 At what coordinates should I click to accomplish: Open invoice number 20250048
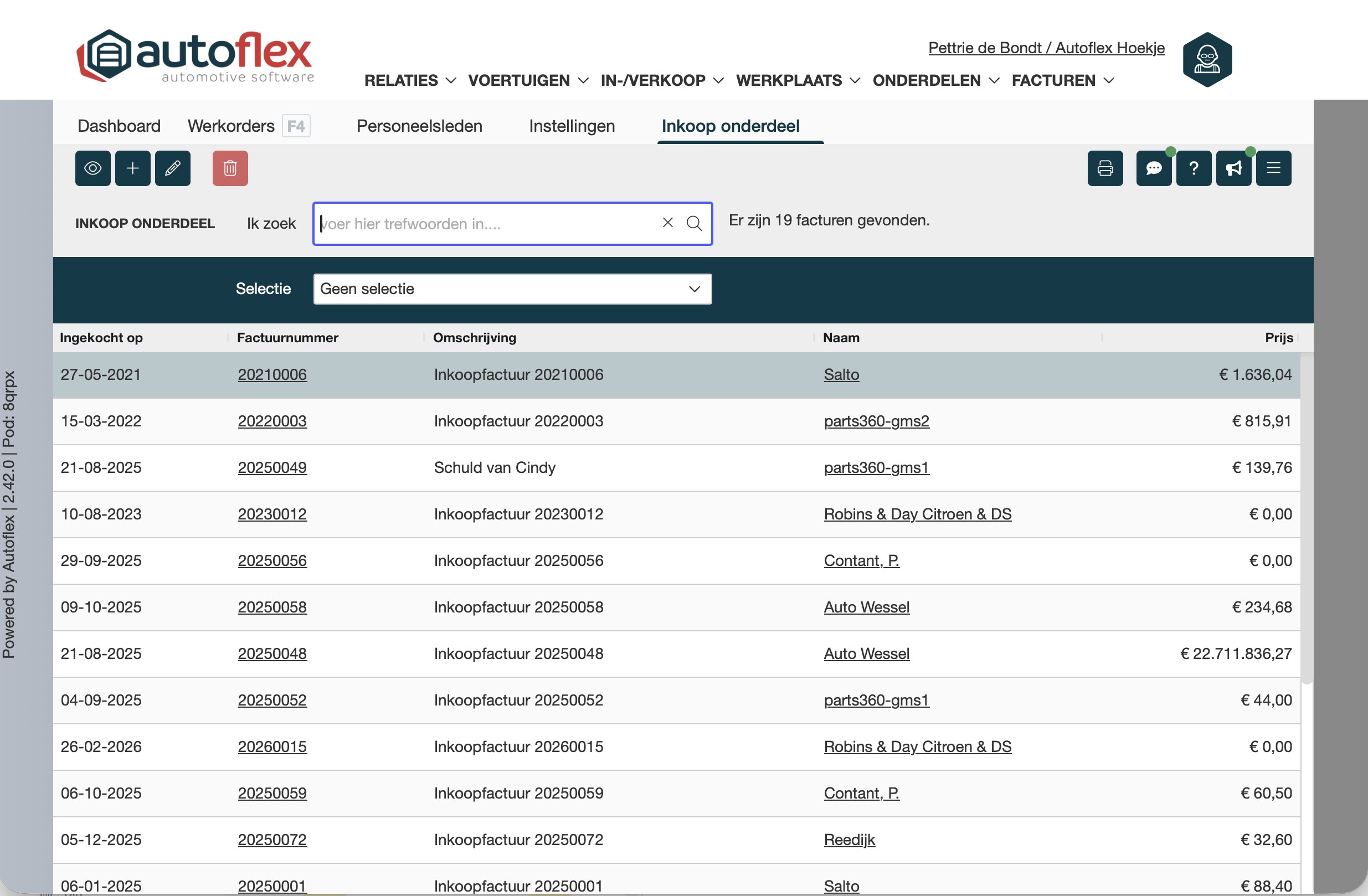tap(272, 654)
